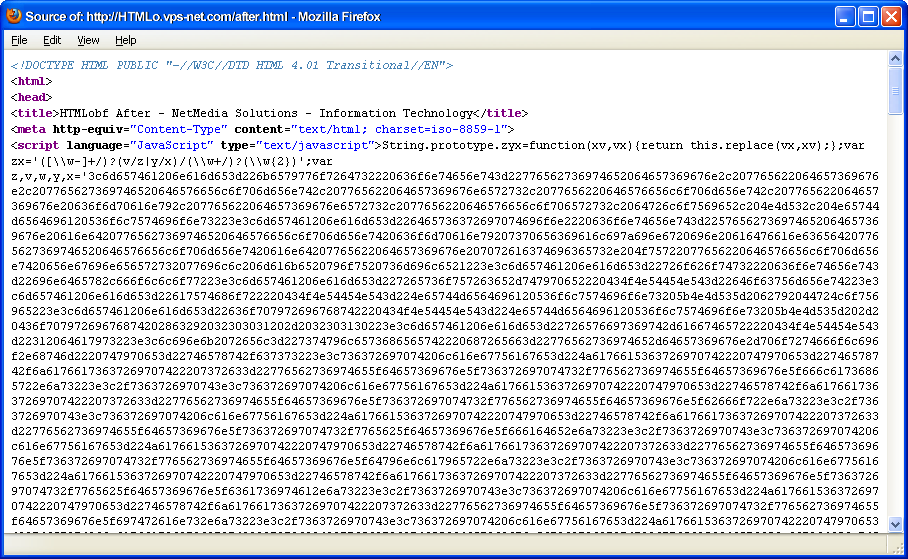The width and height of the screenshot is (908, 559).
Task: Open the Help menu
Action: point(125,40)
